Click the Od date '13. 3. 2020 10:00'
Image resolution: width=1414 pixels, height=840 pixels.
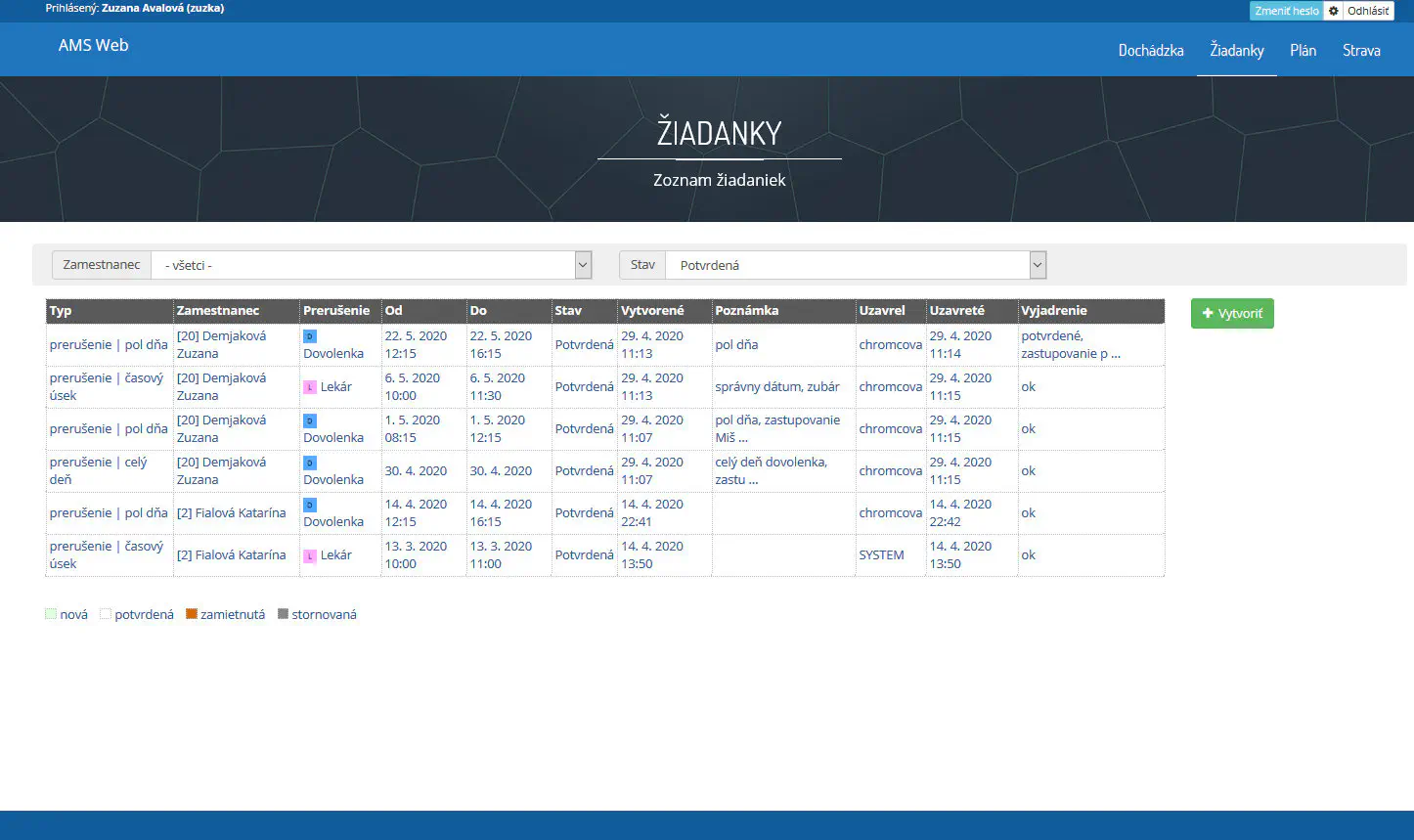[416, 554]
